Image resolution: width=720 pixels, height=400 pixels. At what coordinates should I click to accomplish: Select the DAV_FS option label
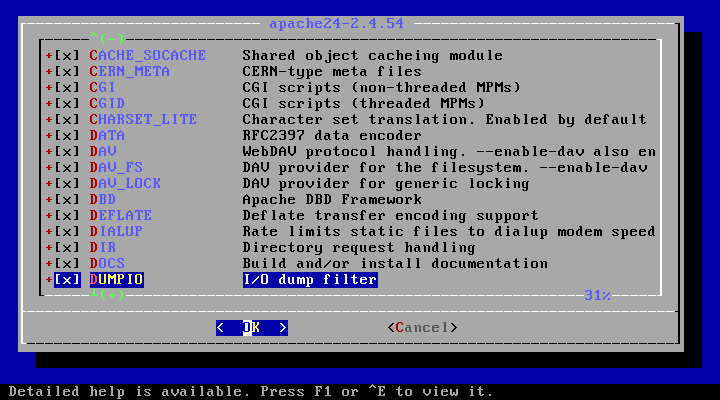pyautogui.click(x=116, y=168)
